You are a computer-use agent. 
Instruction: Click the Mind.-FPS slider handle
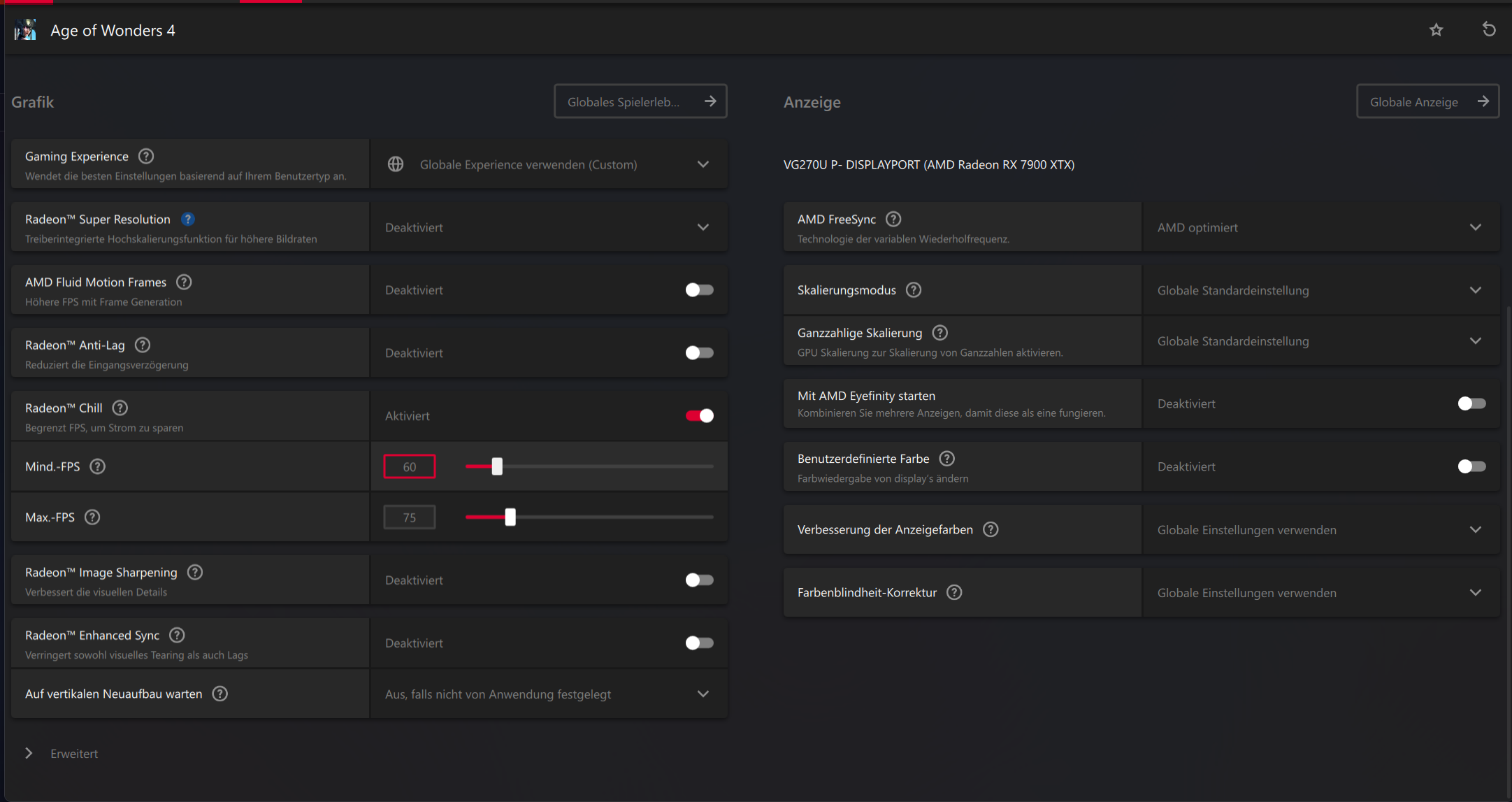497,466
